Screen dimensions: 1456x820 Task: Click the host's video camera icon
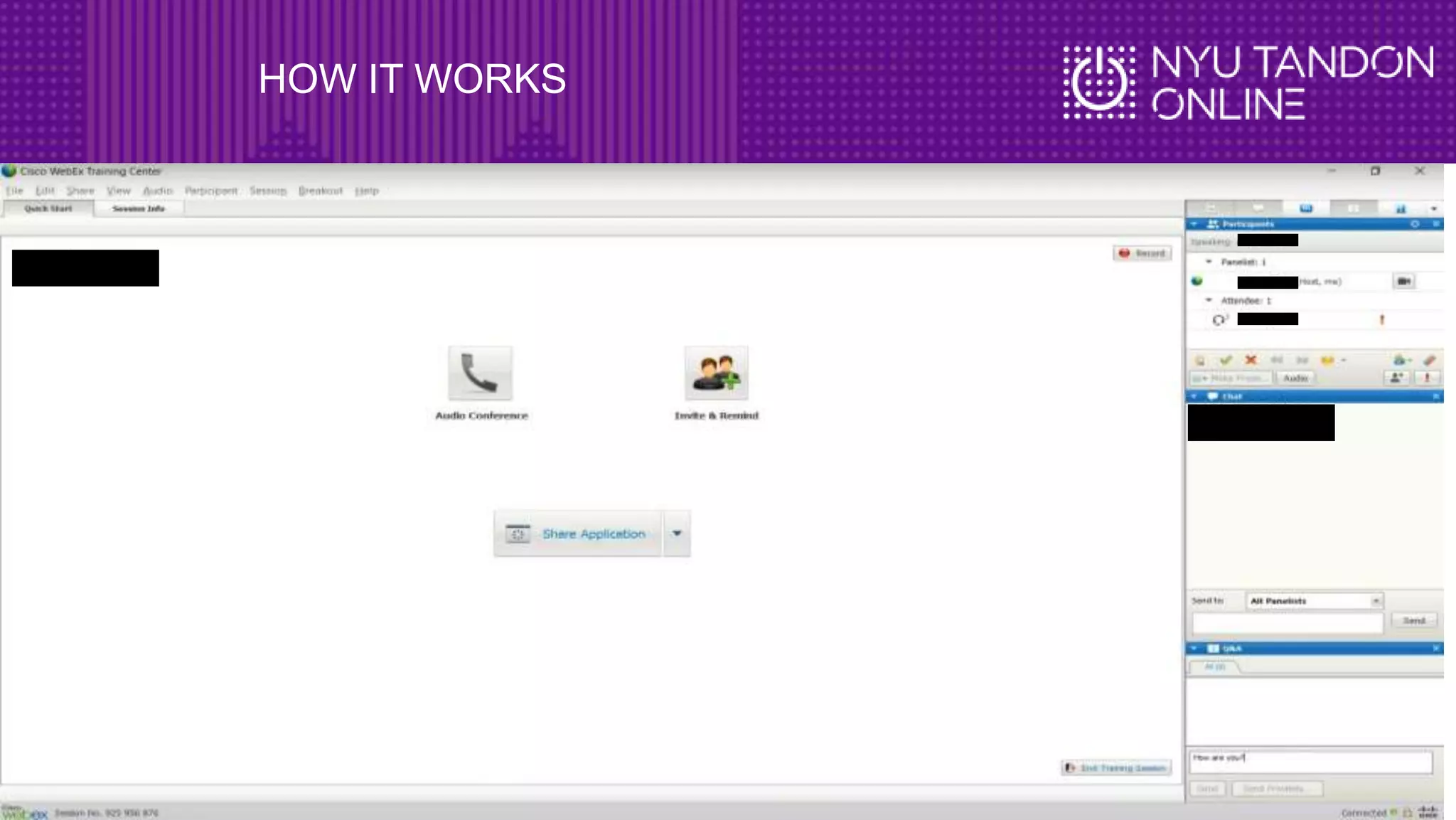tap(1403, 282)
